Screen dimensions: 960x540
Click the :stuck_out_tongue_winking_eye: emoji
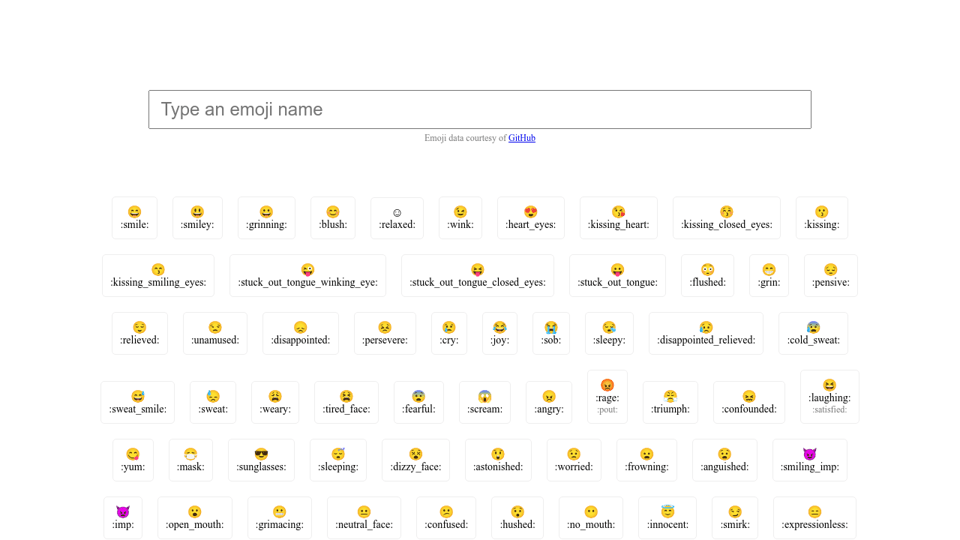[307, 276]
